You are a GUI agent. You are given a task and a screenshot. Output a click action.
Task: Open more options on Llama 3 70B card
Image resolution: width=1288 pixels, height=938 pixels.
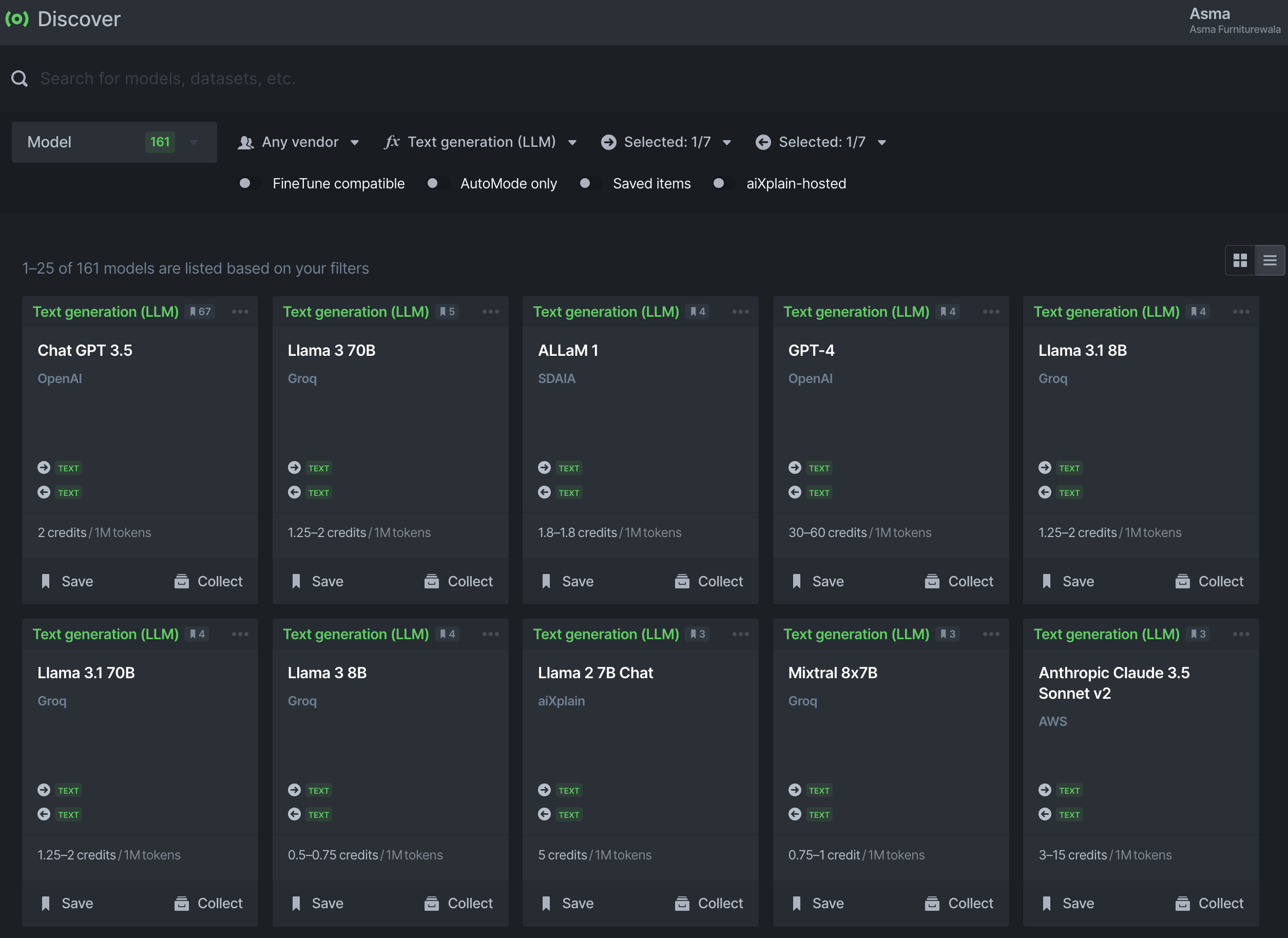(x=491, y=312)
